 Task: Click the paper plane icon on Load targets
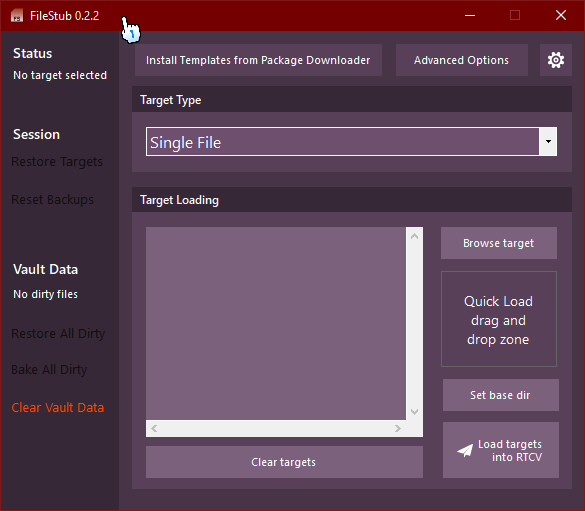(465, 450)
